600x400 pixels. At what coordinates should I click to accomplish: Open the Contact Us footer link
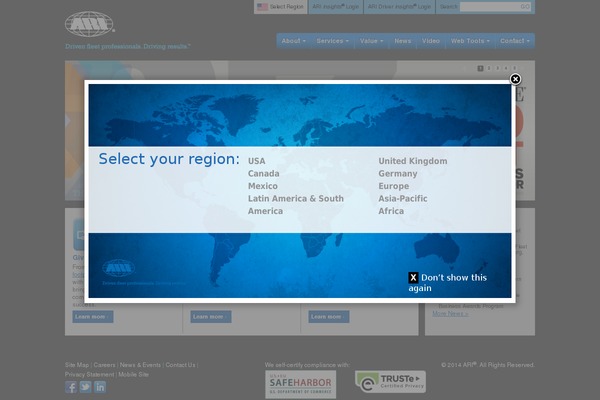180,365
